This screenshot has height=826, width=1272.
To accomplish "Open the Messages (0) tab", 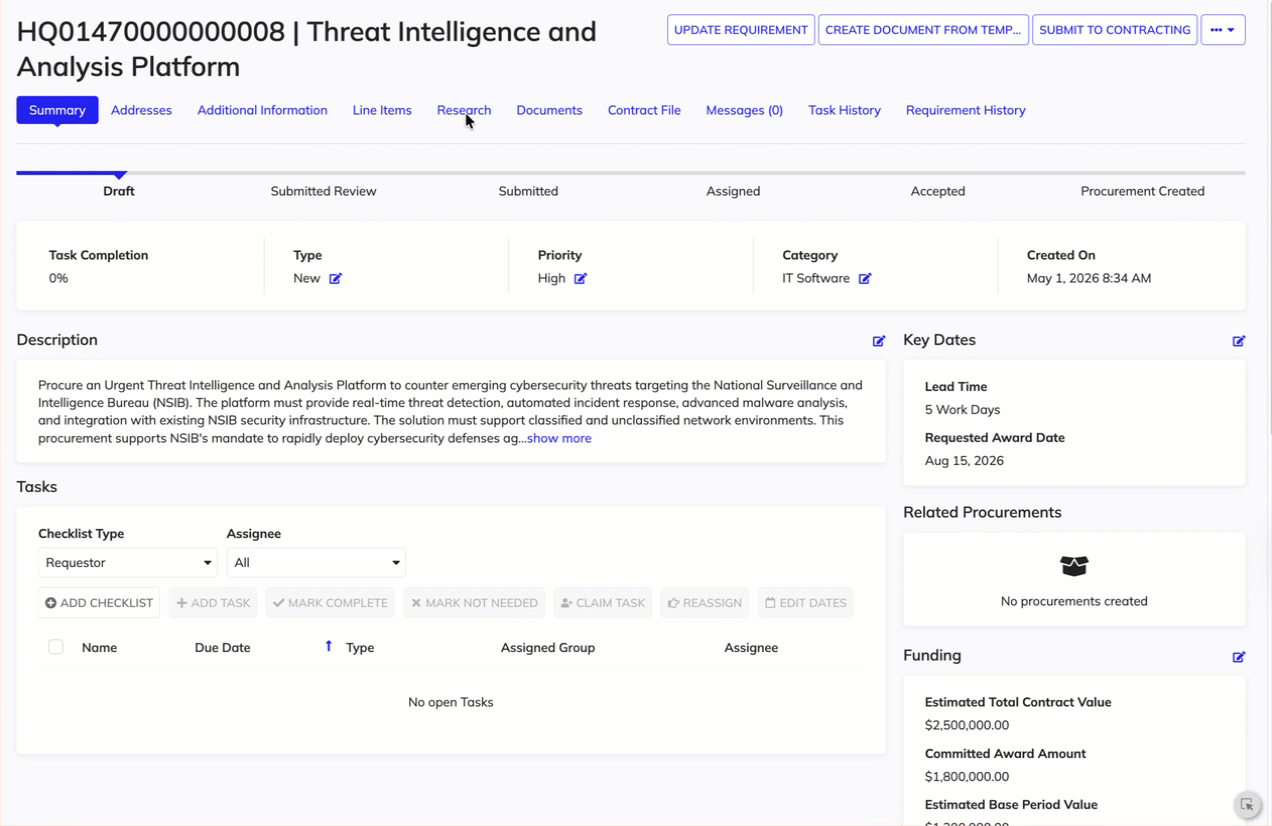I will pyautogui.click(x=744, y=110).
